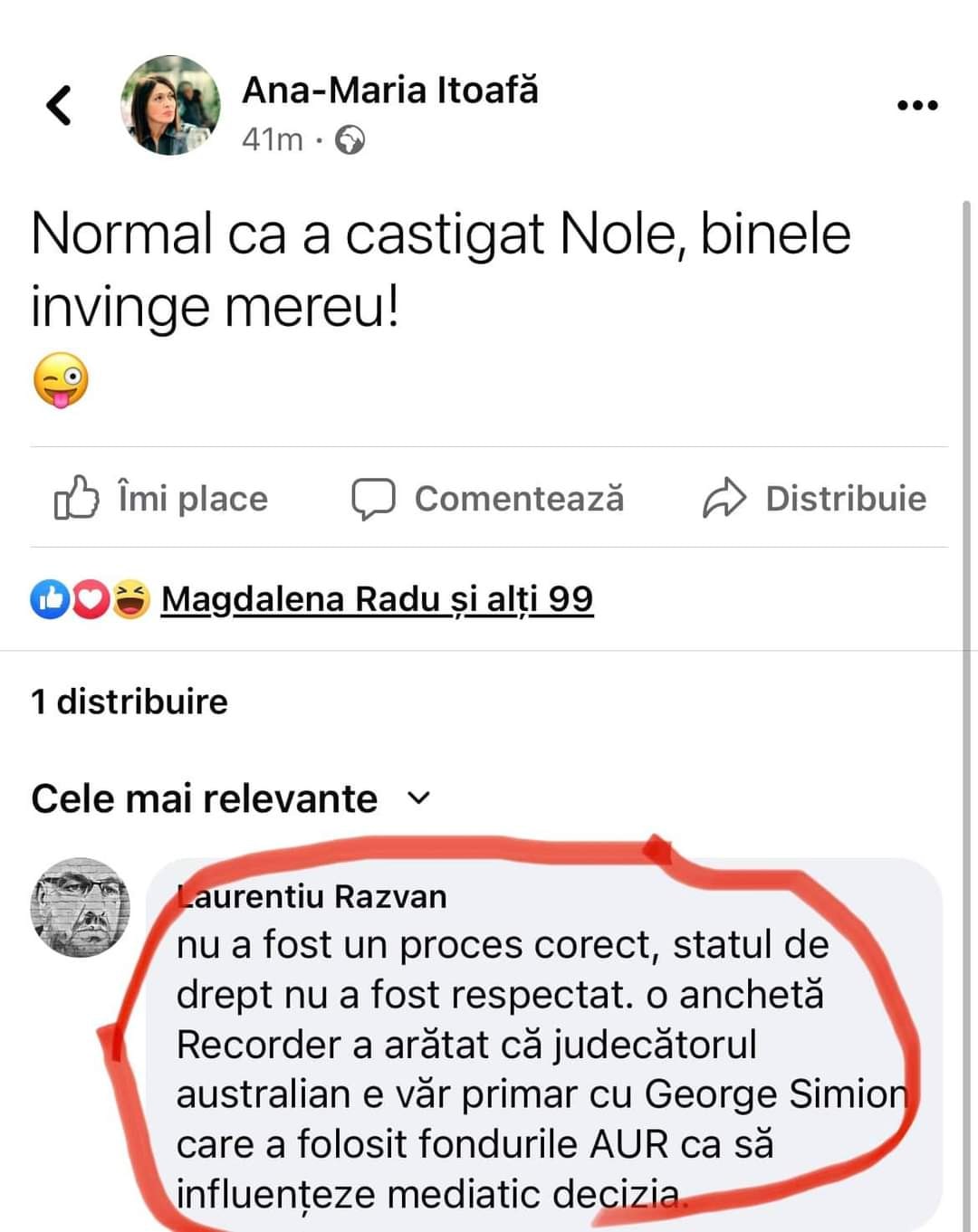Tap the speech bubble Comentează icon
This screenshot has height=1232, width=978.
click(373, 498)
